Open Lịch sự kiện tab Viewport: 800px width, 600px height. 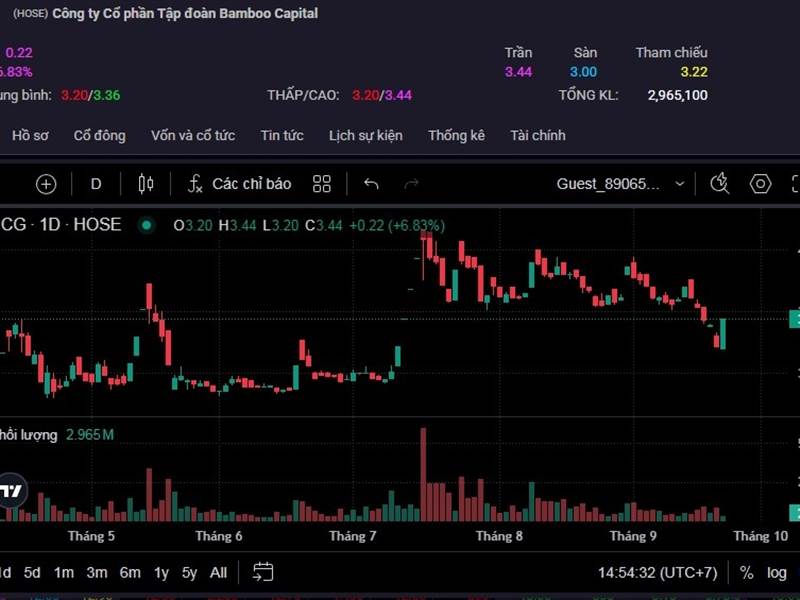point(365,135)
